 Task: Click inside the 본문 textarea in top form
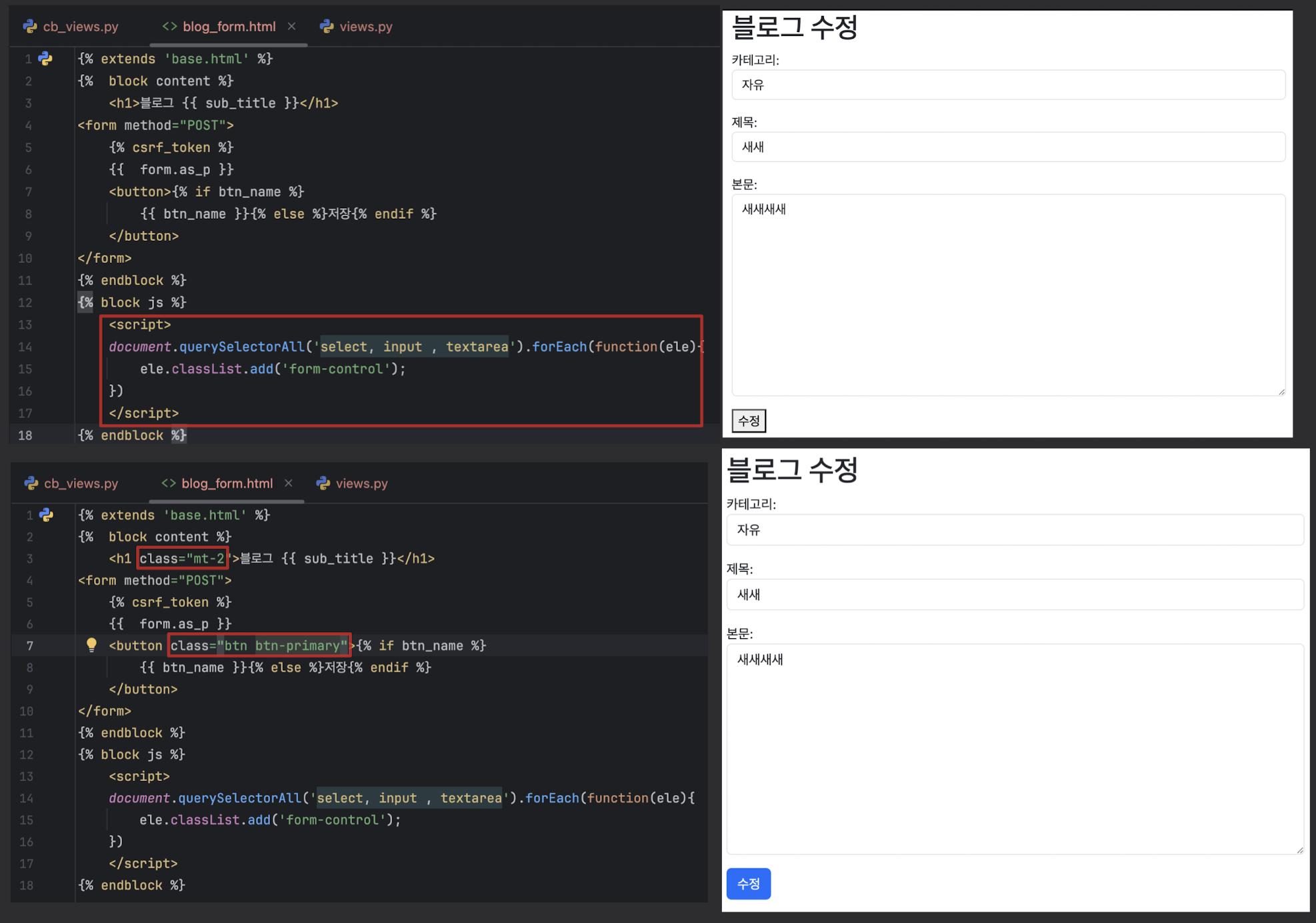[x=1008, y=293]
